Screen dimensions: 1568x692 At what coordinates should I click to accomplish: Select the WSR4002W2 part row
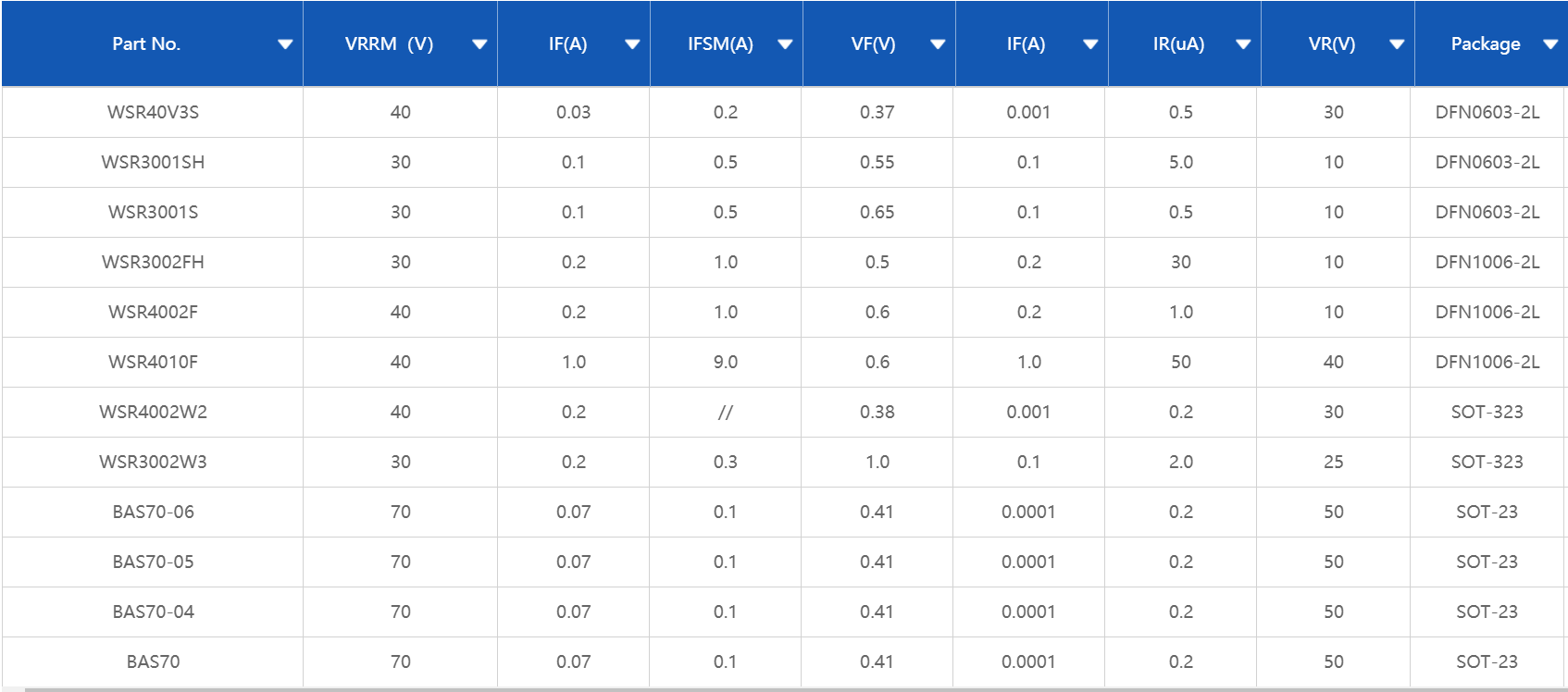[x=153, y=412]
